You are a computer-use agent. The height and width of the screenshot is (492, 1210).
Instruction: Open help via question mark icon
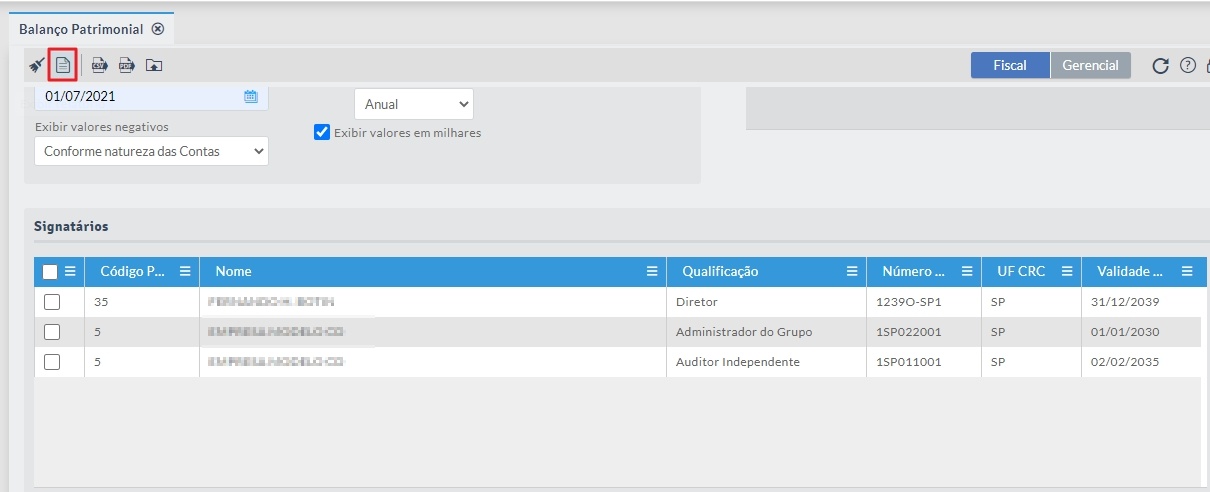click(x=1188, y=66)
